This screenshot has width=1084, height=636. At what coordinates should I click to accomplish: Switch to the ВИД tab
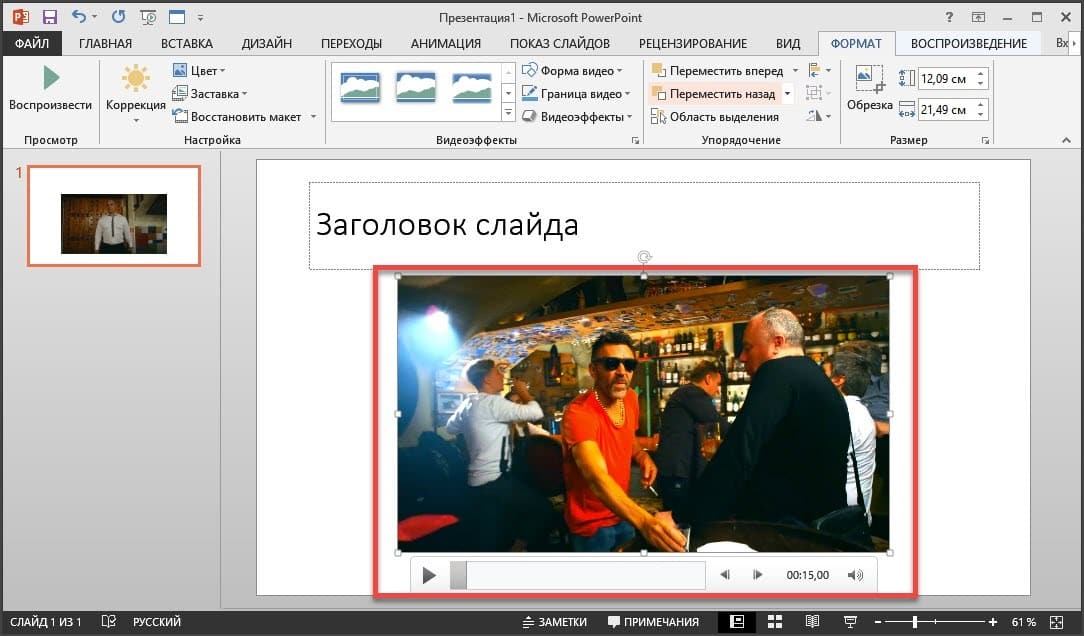[787, 44]
